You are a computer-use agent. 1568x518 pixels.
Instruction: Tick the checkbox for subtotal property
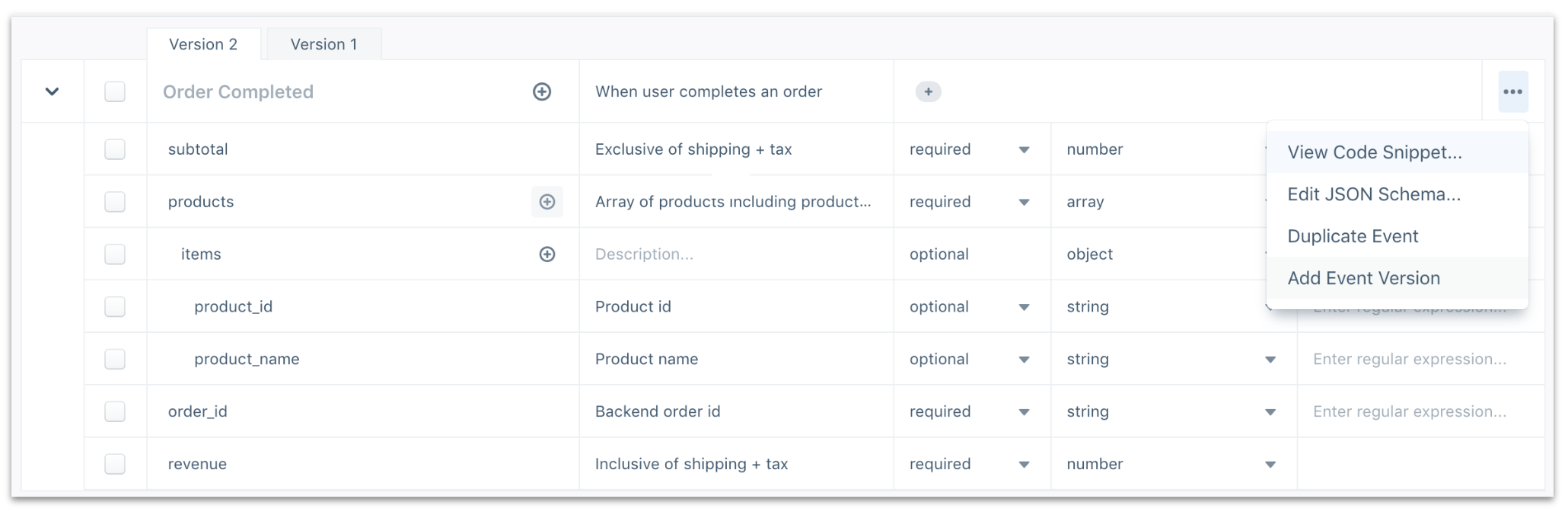[115, 149]
